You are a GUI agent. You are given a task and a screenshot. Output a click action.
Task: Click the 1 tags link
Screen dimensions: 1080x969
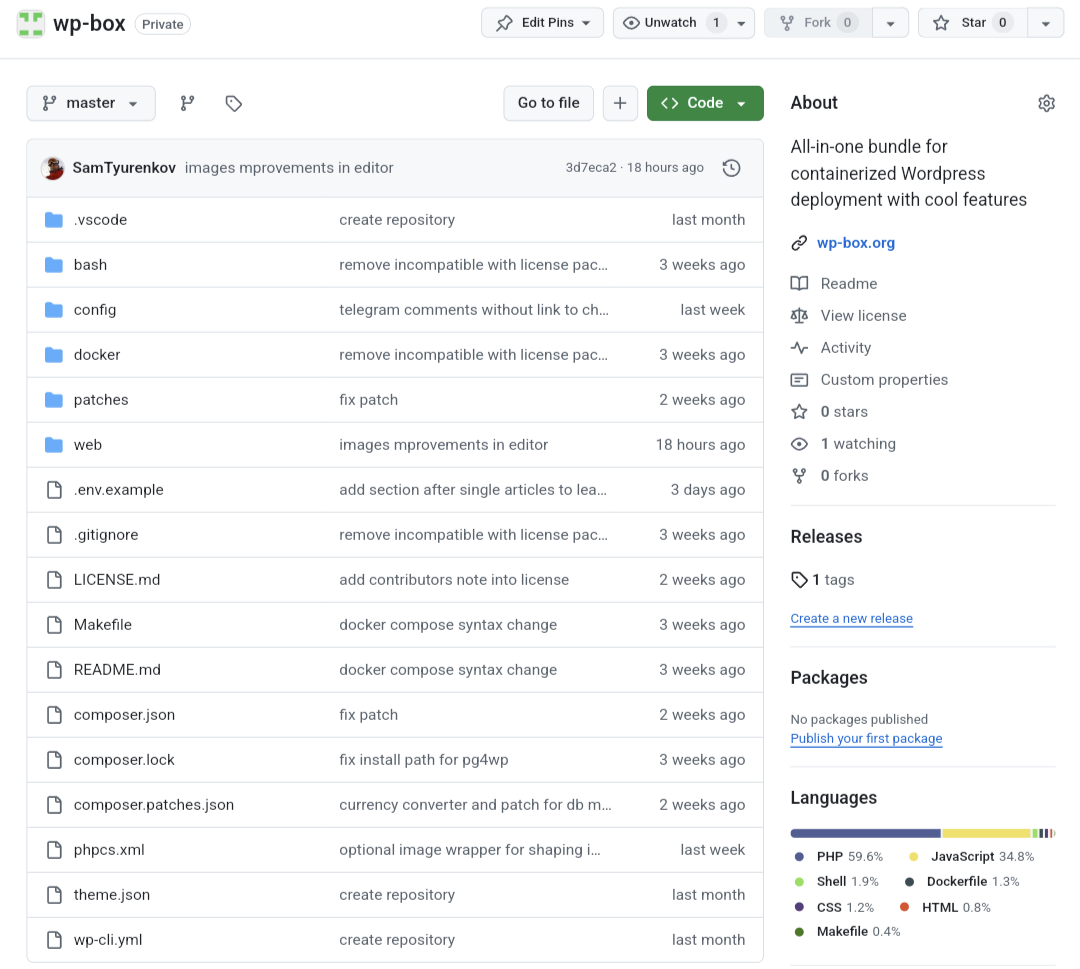(x=833, y=580)
